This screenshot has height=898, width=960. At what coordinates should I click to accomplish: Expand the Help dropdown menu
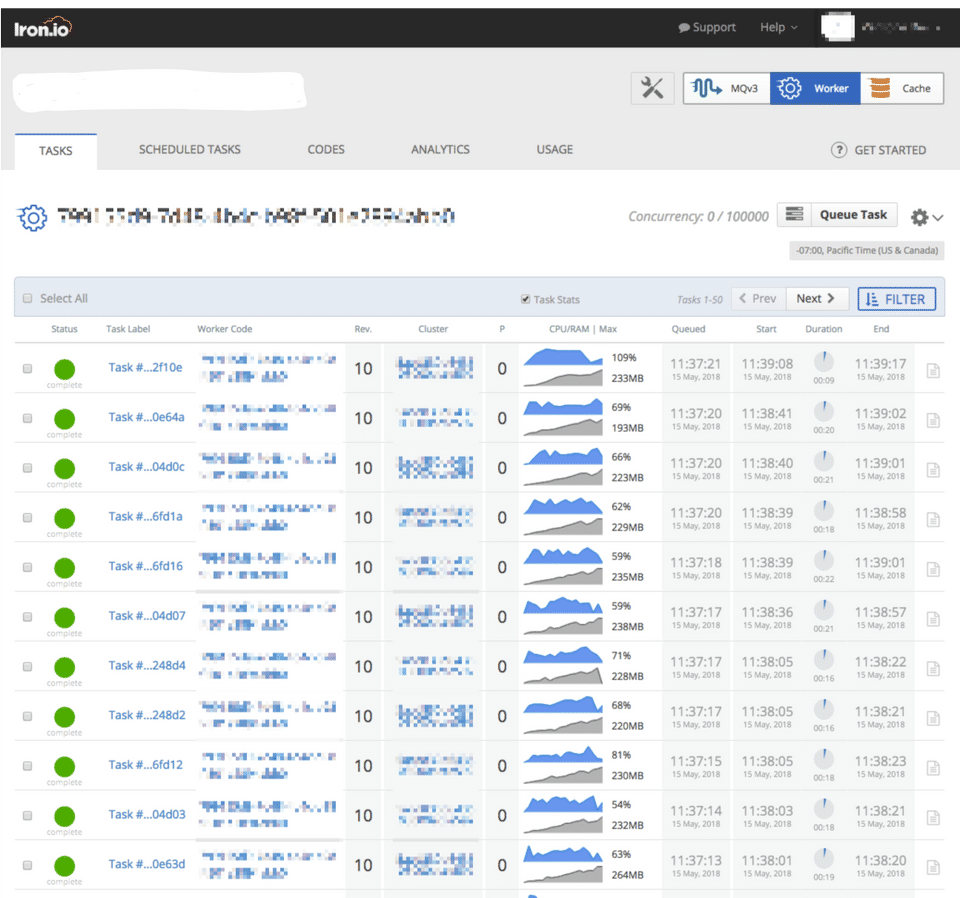[779, 28]
